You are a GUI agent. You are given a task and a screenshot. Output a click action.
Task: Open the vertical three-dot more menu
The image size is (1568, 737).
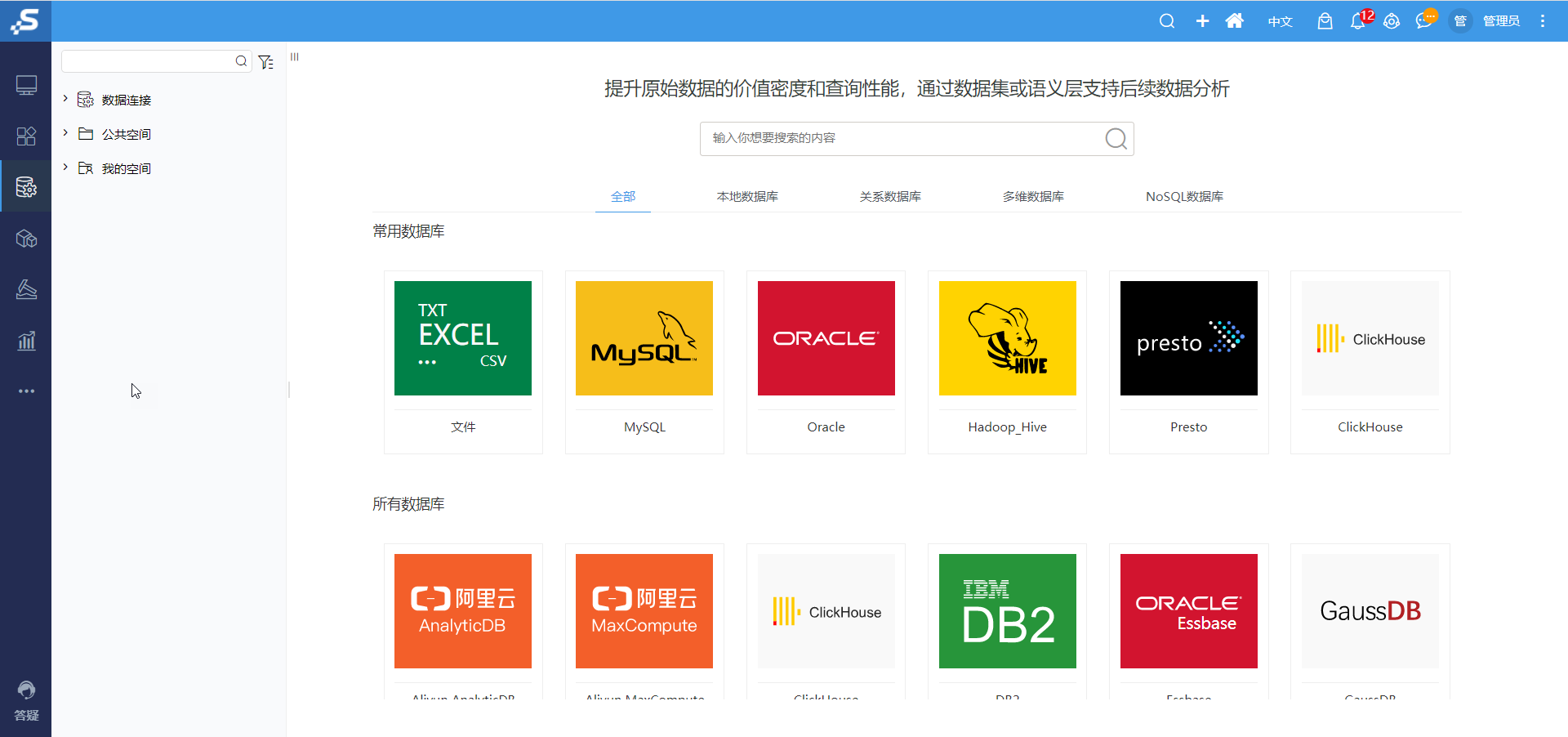pyautogui.click(x=1543, y=21)
